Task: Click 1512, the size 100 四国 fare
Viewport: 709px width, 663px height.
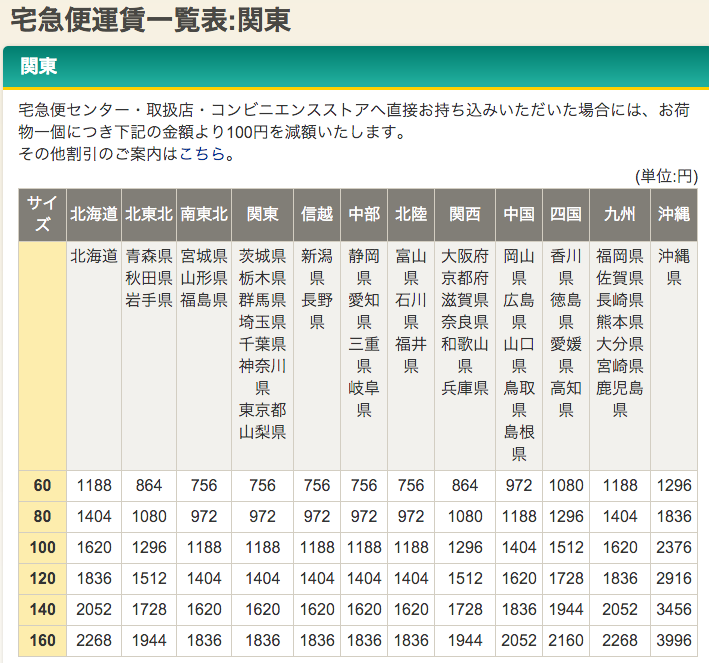Action: (x=566, y=548)
